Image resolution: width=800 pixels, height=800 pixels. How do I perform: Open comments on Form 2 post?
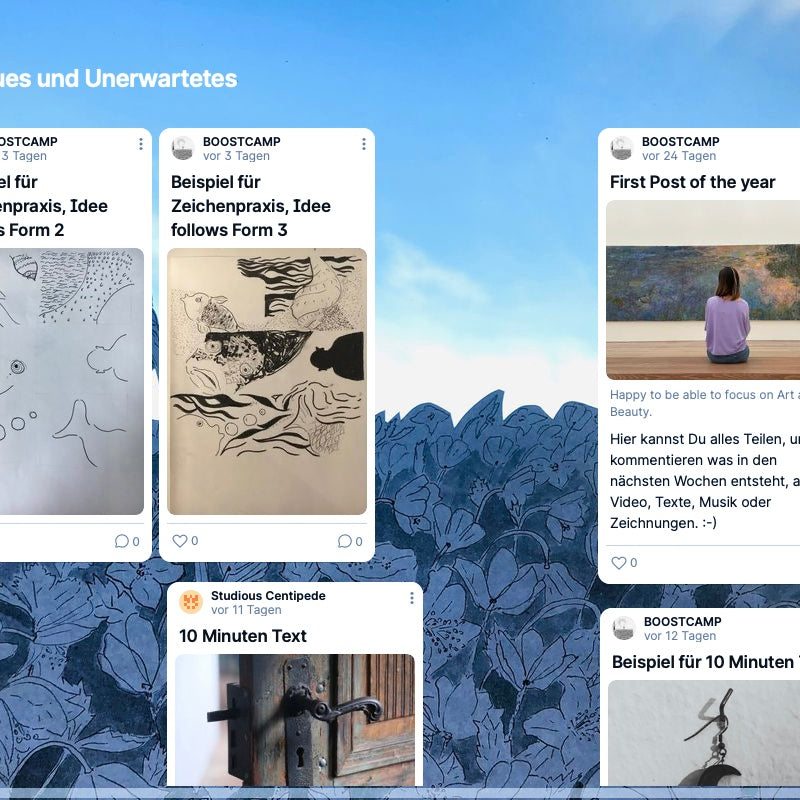point(122,541)
